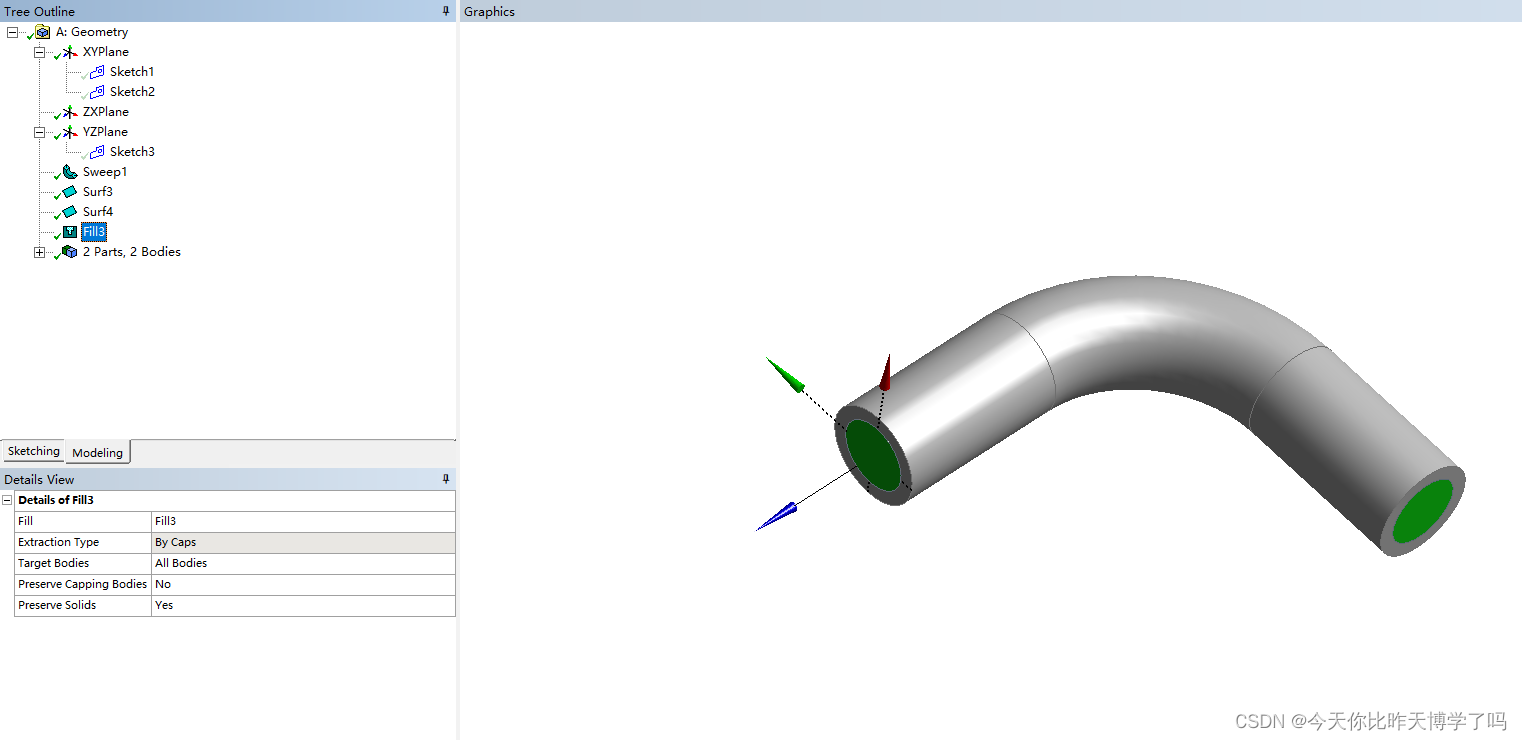
Task: Click the Surf4 surface icon
Action: 69,211
